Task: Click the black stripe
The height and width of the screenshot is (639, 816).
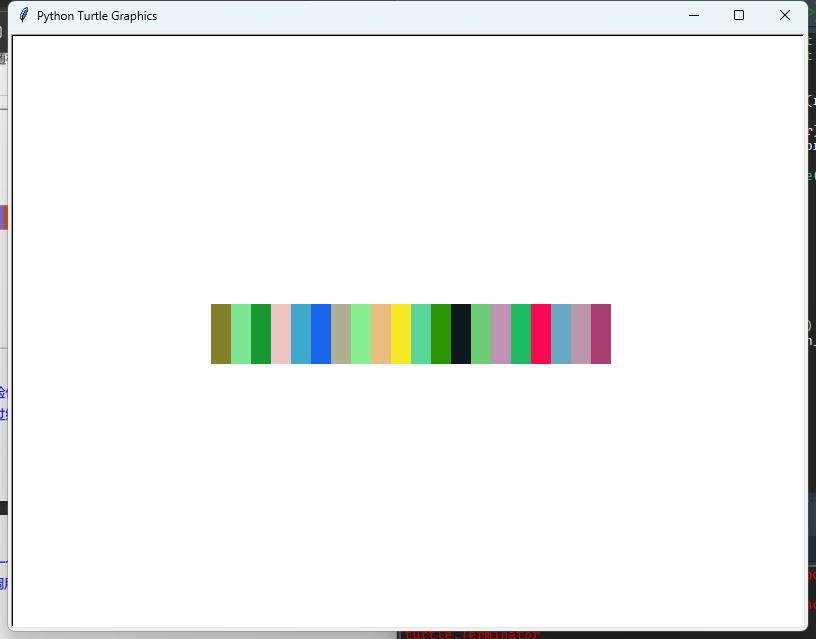Action: [x=461, y=334]
